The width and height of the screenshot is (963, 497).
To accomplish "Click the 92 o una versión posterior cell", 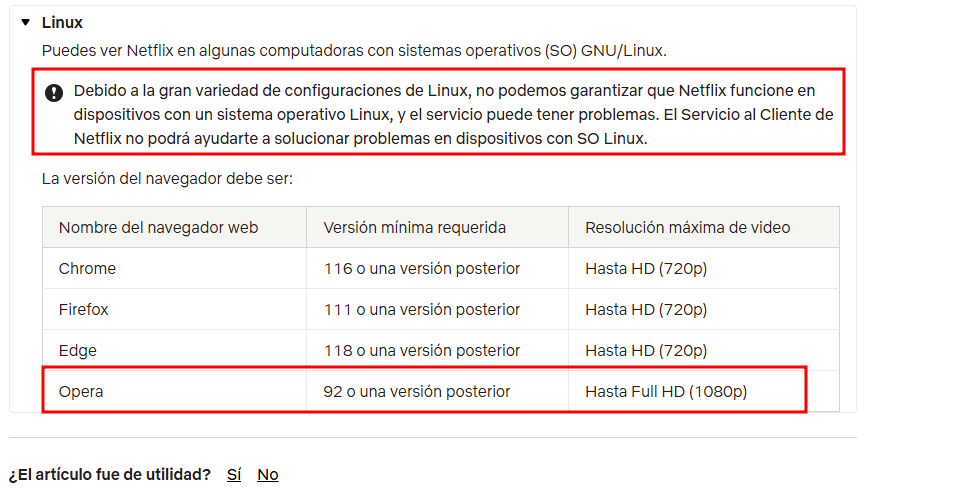I will pos(437,391).
